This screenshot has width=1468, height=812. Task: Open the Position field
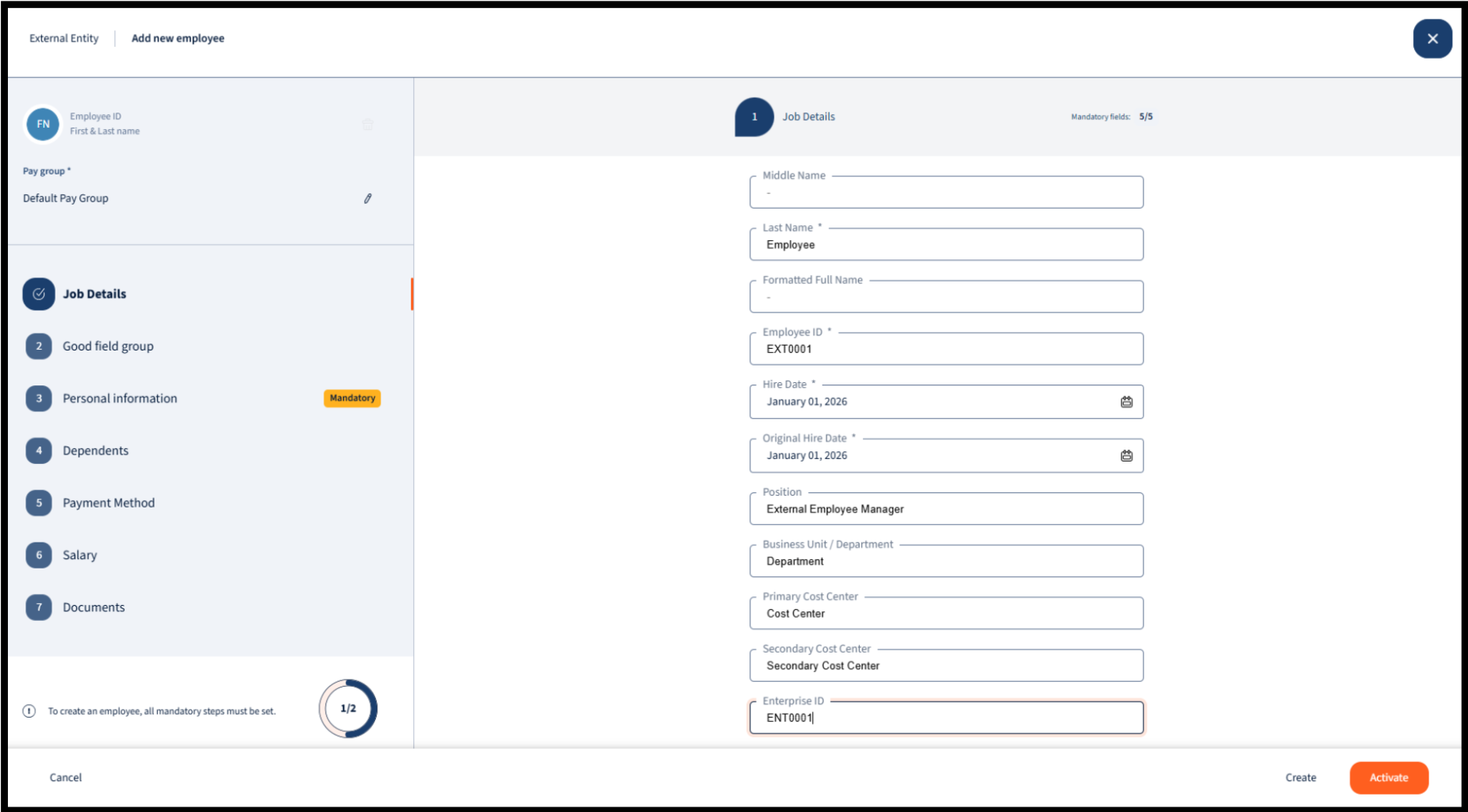(x=946, y=509)
